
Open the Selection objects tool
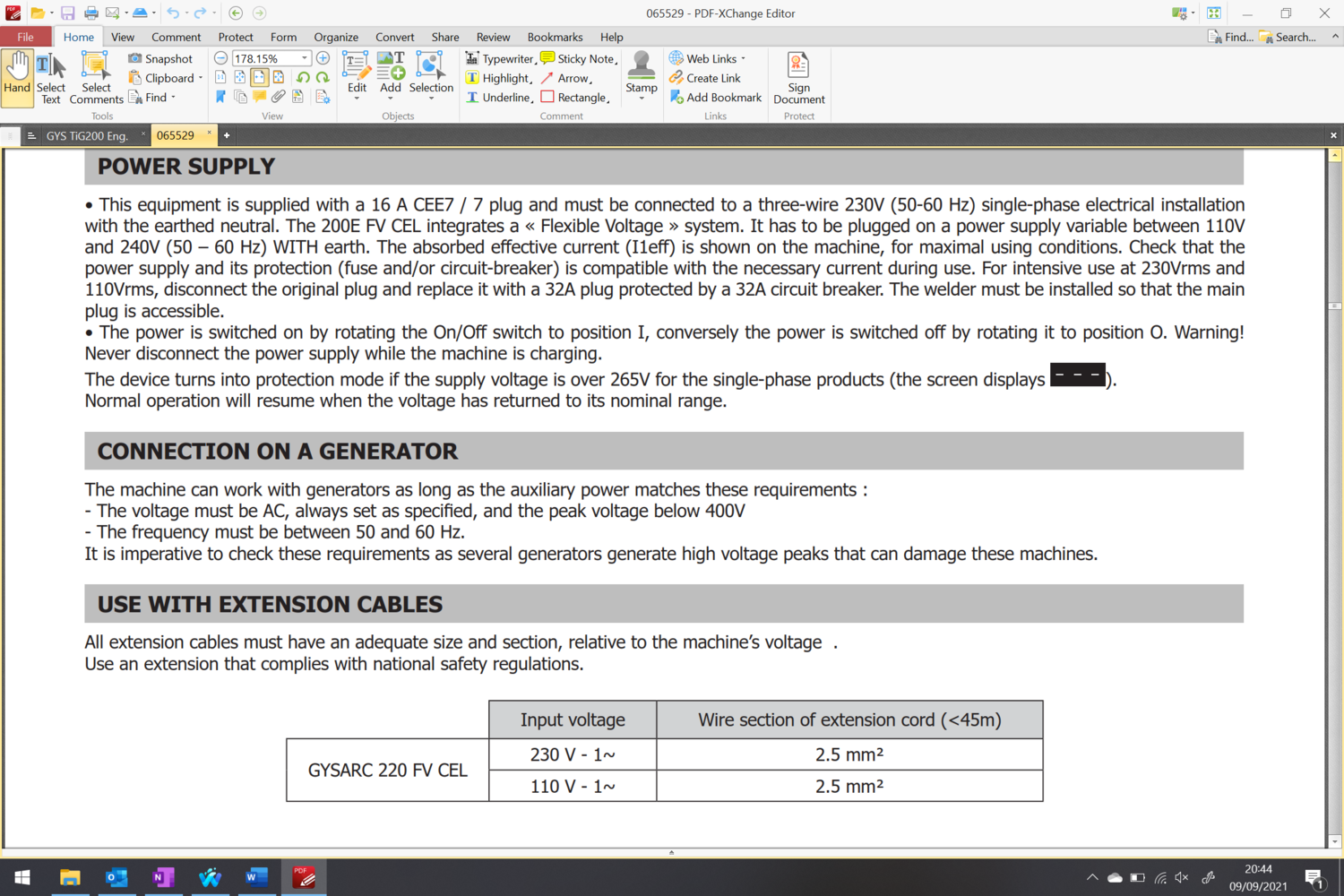pos(431,75)
